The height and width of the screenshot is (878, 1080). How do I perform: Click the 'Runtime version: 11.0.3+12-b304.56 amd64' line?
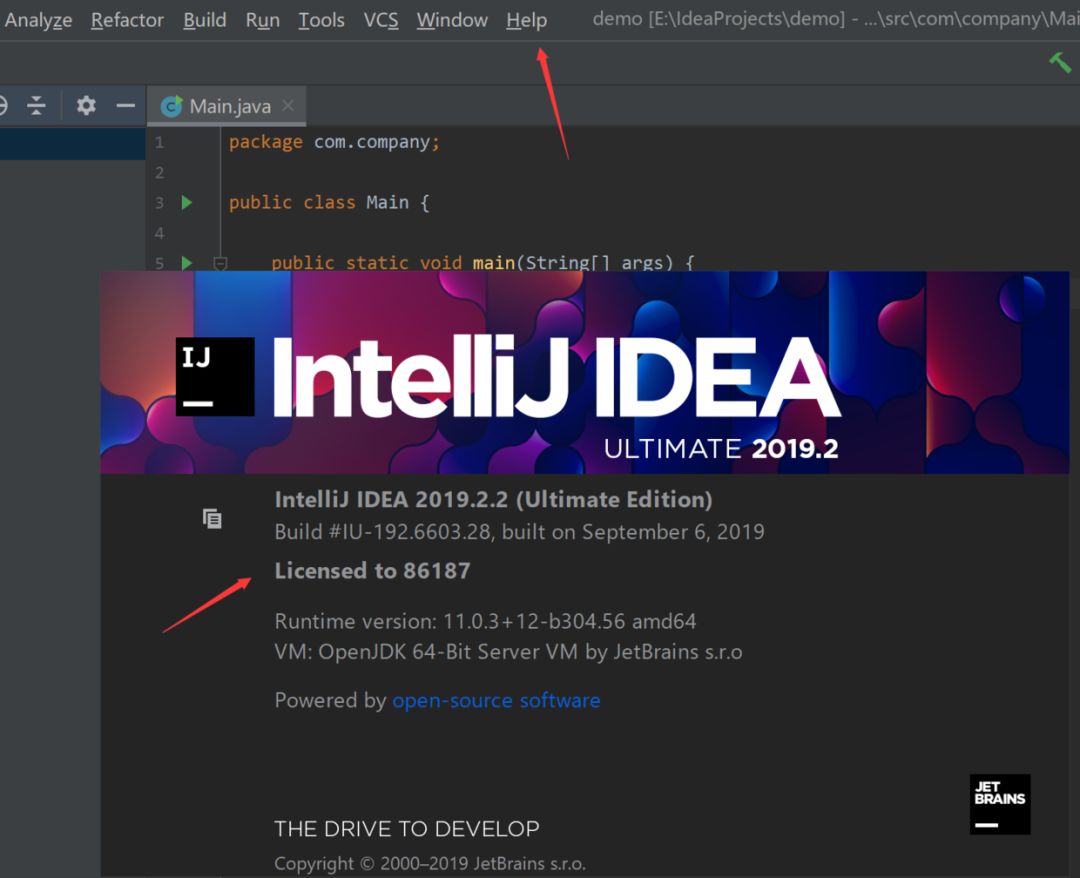485,621
